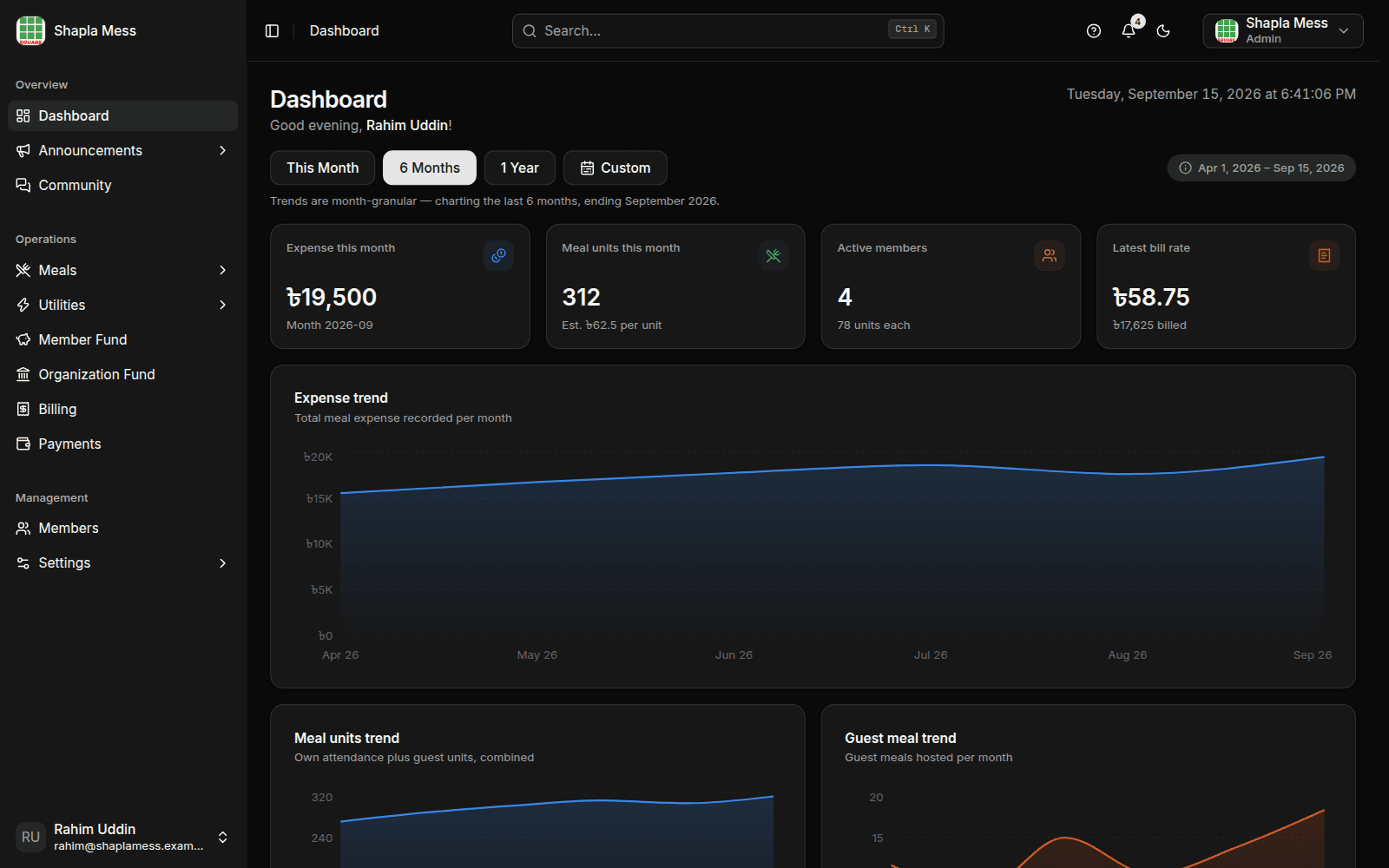The image size is (1389, 868).
Task: Click the info icon in date range badge
Action: click(1185, 168)
